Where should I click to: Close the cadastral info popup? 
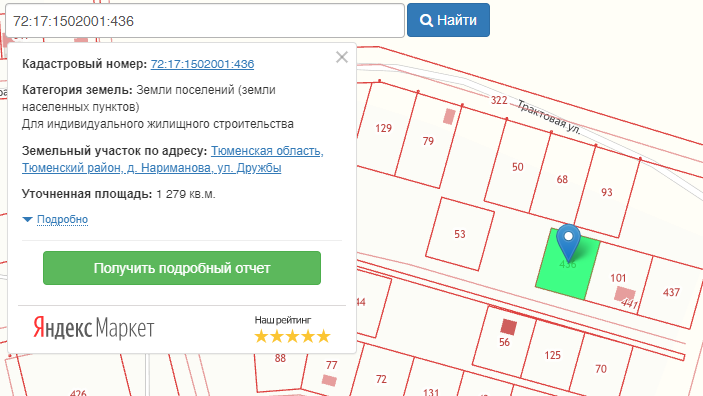pyautogui.click(x=342, y=57)
